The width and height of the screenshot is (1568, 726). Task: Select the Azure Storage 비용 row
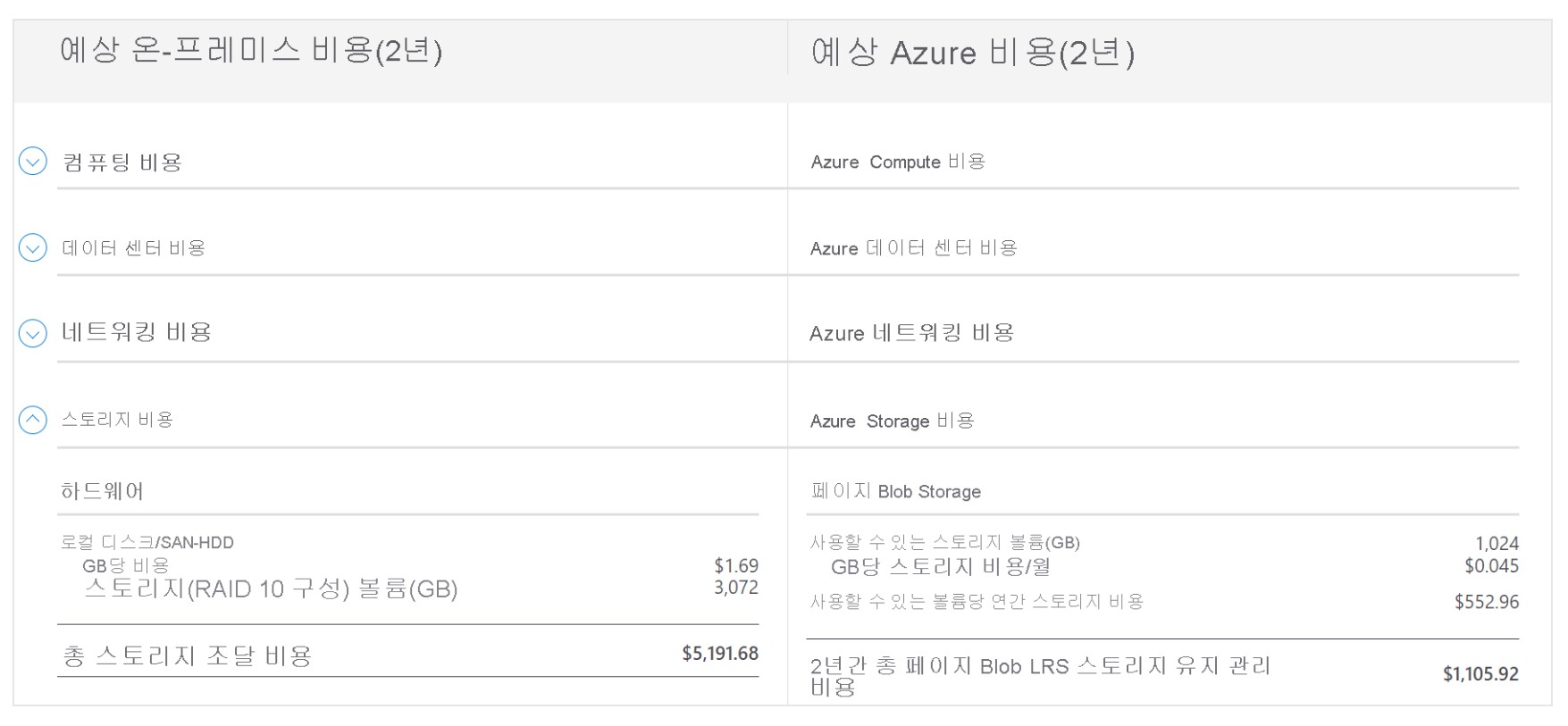(892, 421)
